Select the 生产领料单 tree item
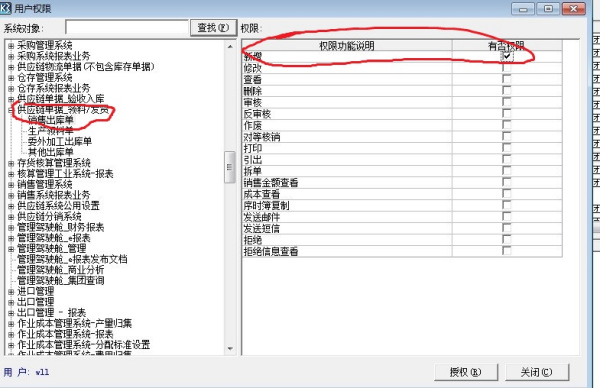 point(51,131)
